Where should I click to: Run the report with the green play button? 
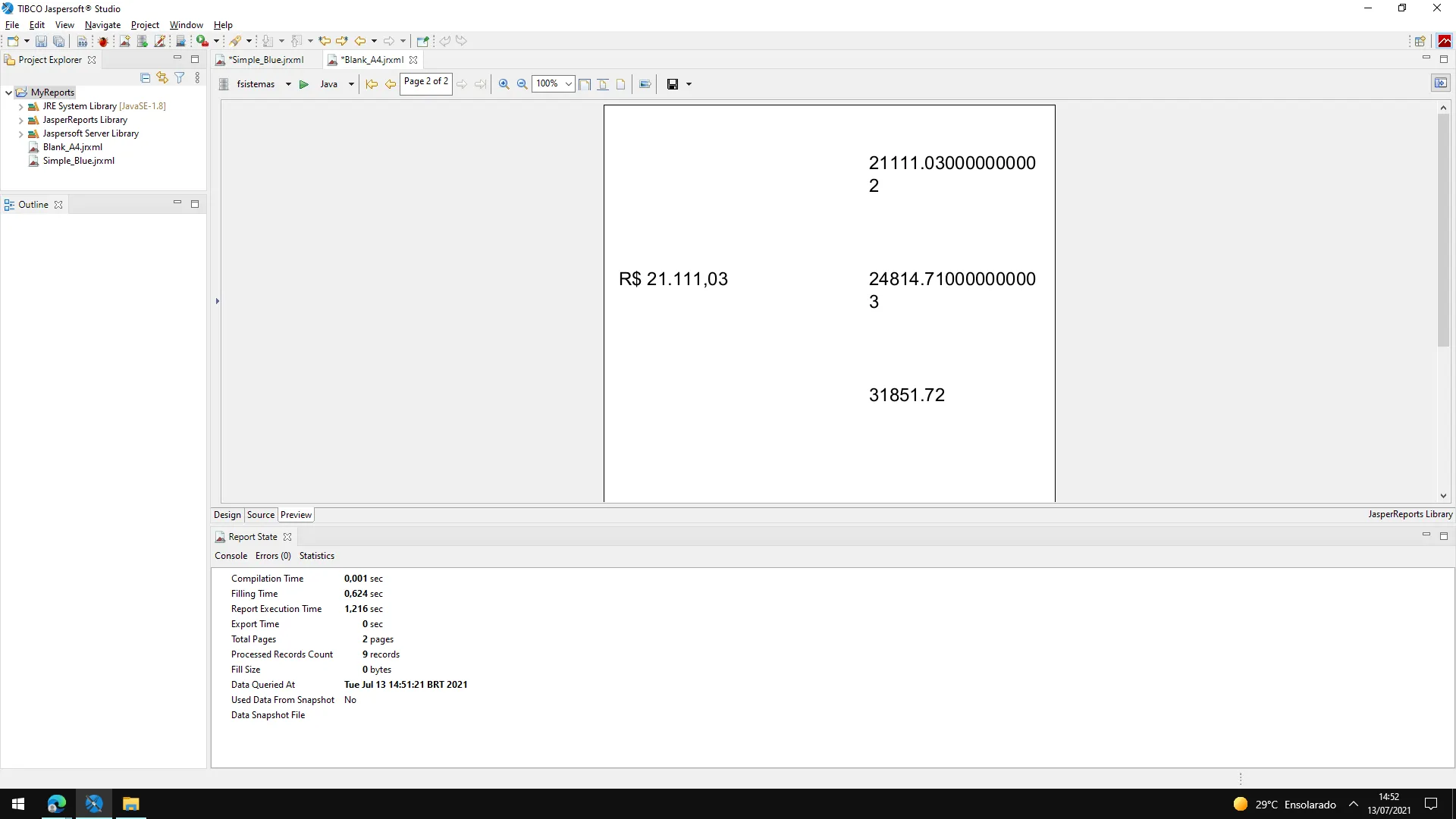pos(303,84)
